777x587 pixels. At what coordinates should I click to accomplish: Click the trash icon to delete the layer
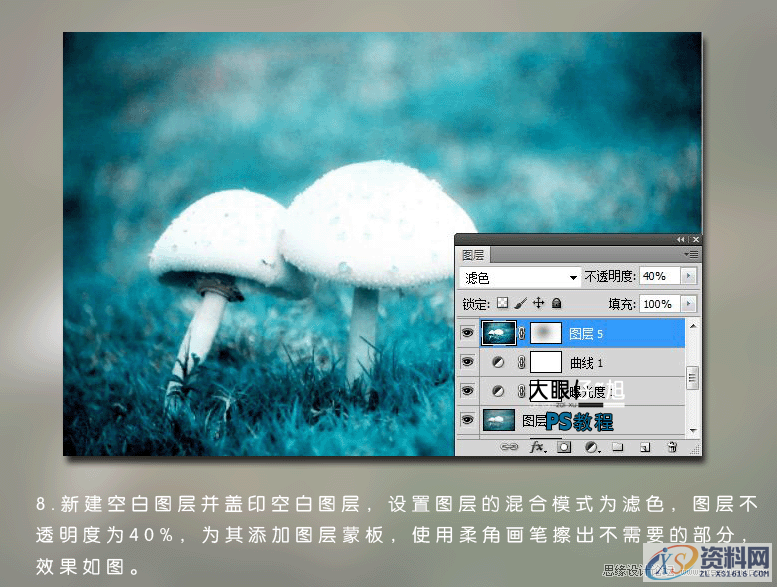pyautogui.click(x=672, y=447)
